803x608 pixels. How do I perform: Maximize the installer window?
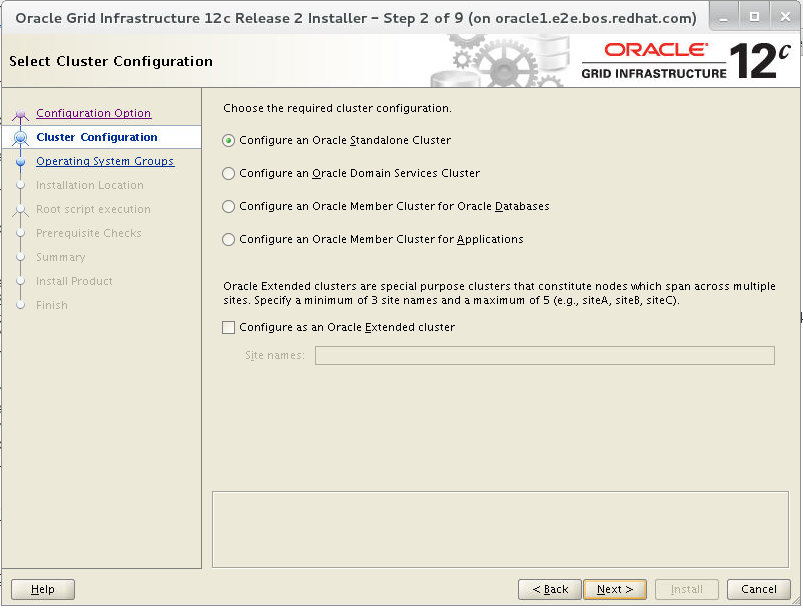[x=754, y=17]
